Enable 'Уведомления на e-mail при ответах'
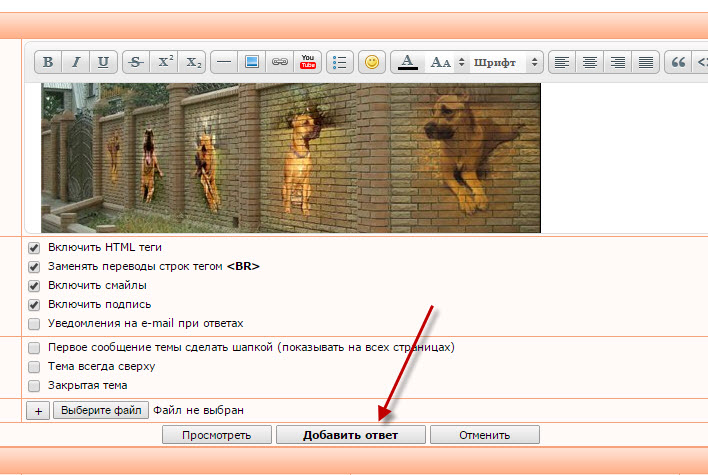This screenshot has height=475, width=708. pyautogui.click(x=34, y=324)
